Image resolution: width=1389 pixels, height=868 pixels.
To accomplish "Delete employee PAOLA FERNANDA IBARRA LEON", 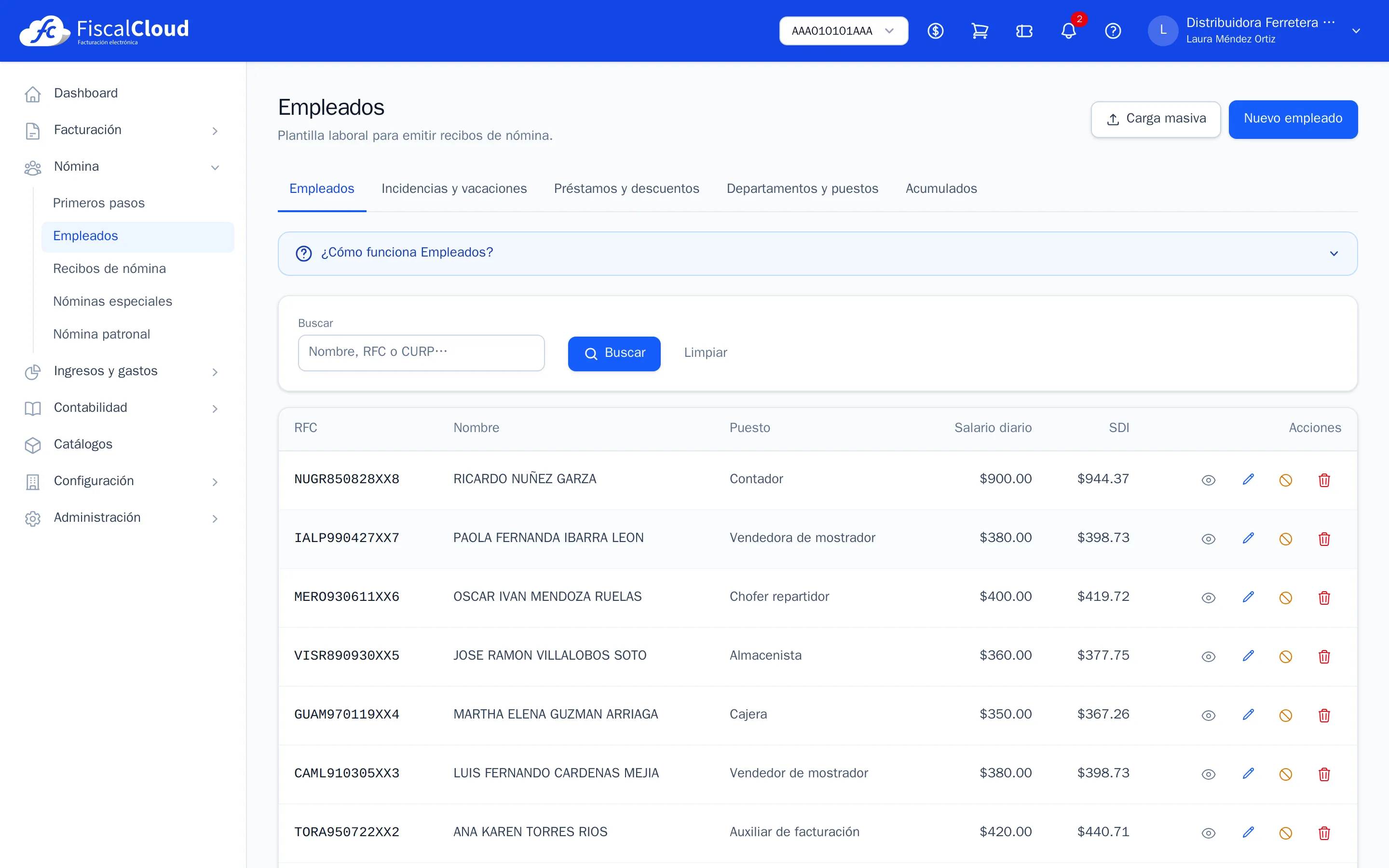I will [1324, 539].
